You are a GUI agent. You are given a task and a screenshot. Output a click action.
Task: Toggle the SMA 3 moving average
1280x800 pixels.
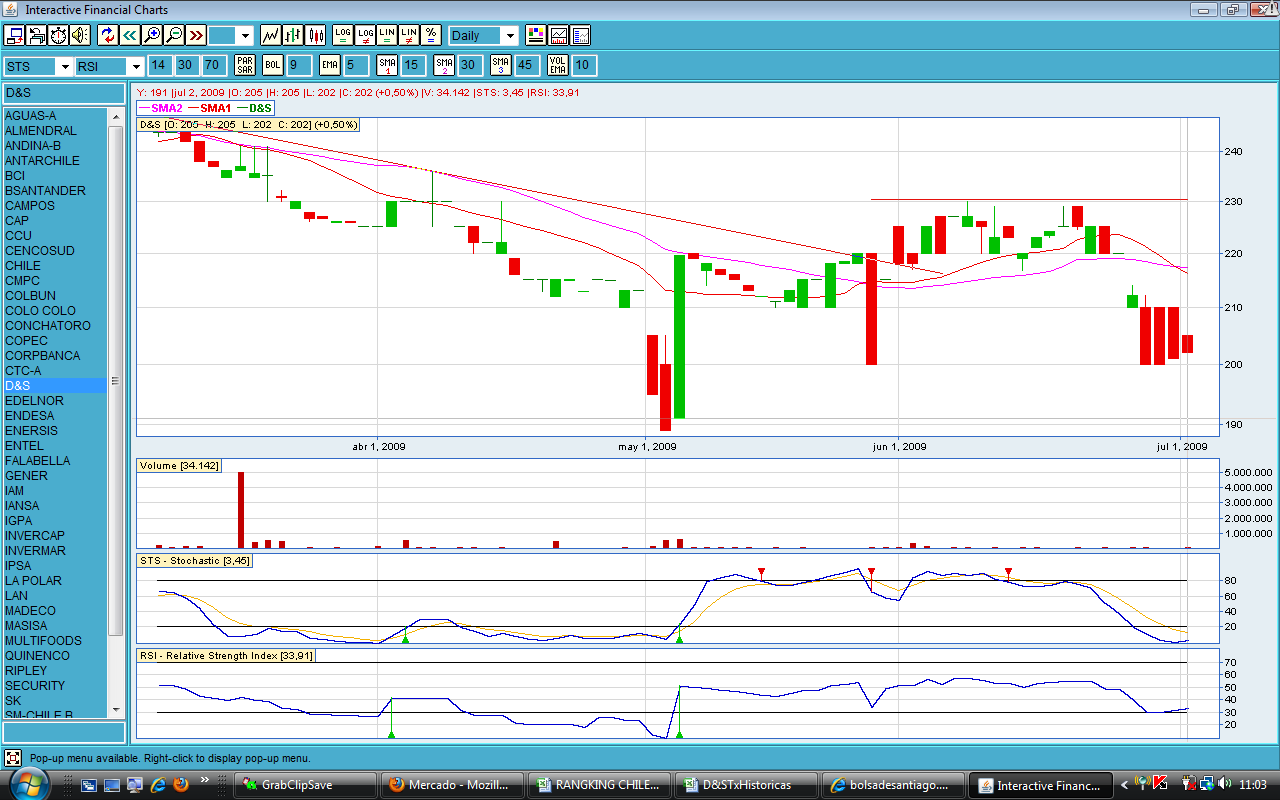[501, 66]
